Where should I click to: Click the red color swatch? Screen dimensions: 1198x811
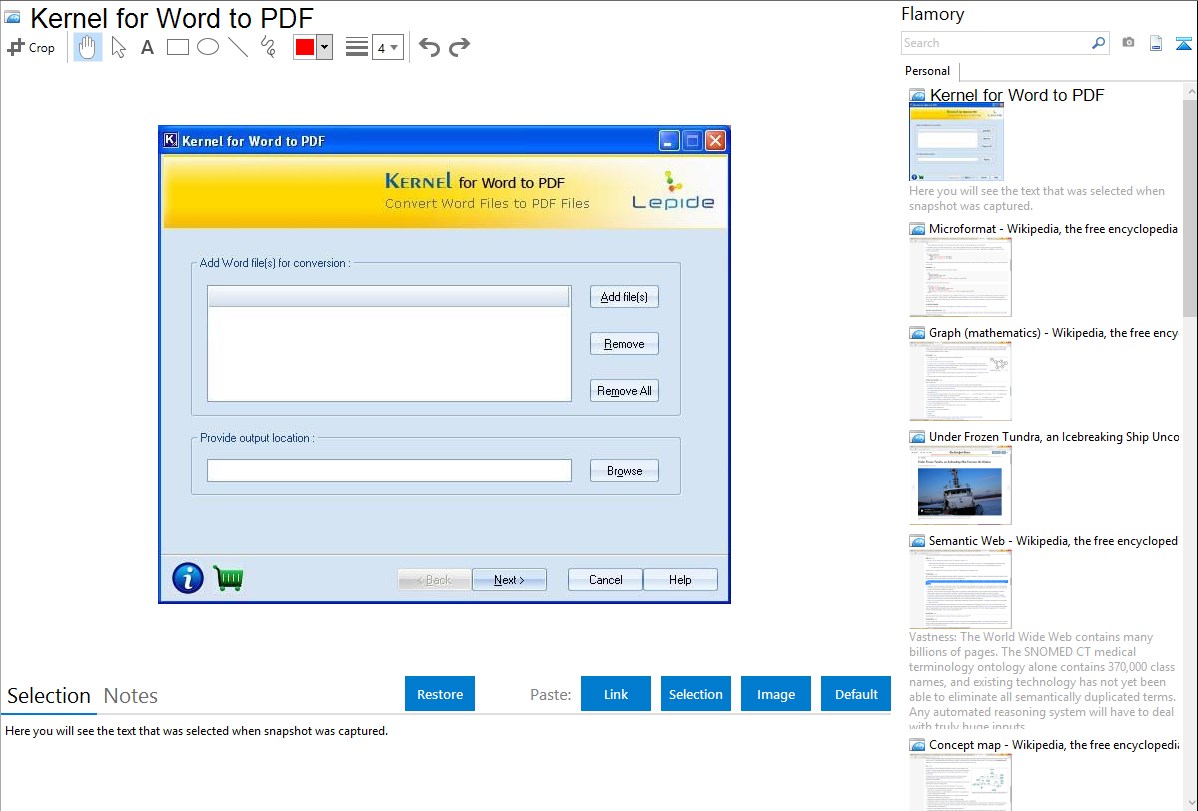305,47
